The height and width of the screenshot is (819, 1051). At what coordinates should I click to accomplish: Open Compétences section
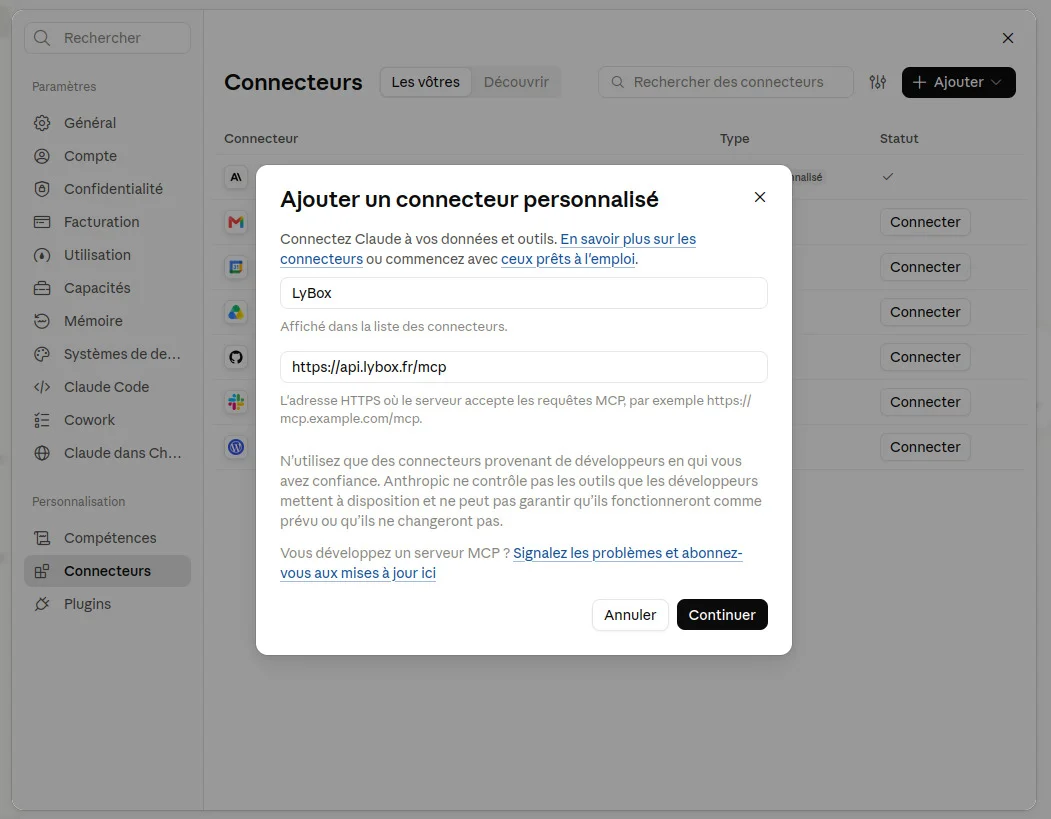pyautogui.click(x=107, y=538)
